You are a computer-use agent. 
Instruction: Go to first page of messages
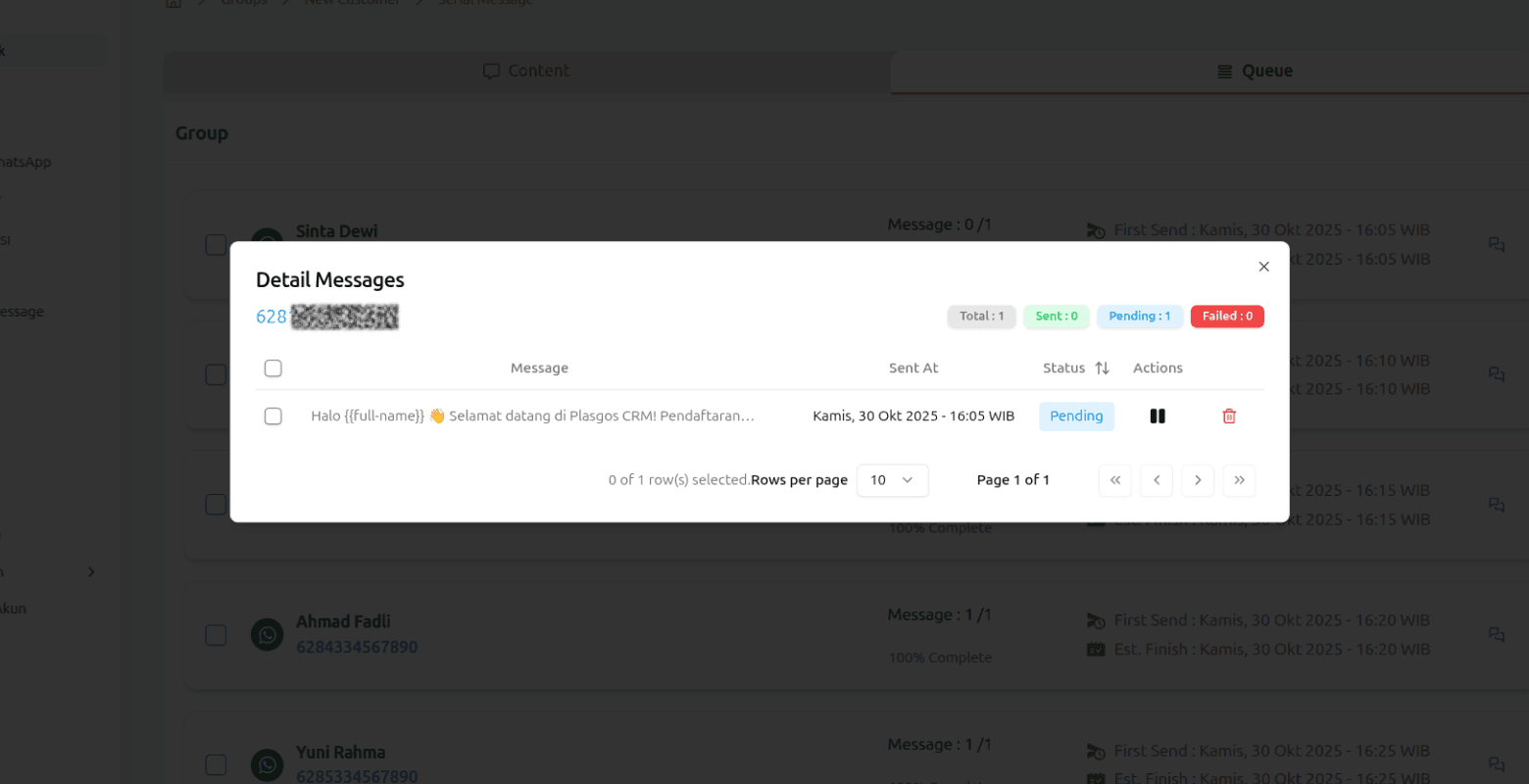[x=1114, y=480]
